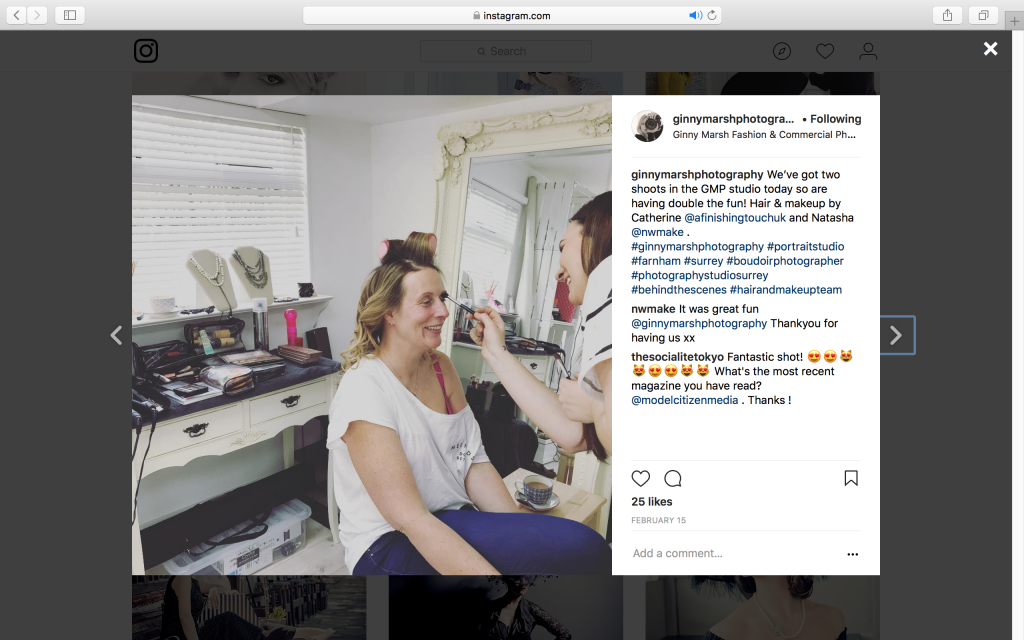This screenshot has height=640, width=1024.
Task: Open the #ginnymarshphotography hashtag
Action: click(697, 246)
